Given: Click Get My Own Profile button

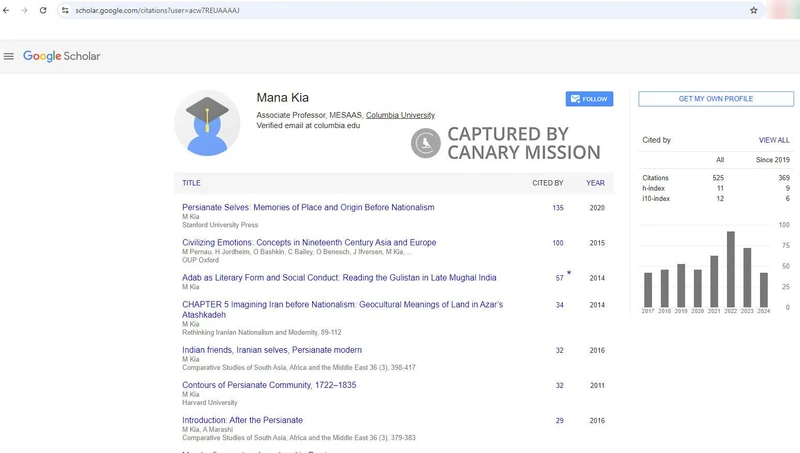Looking at the screenshot, I should [716, 99].
